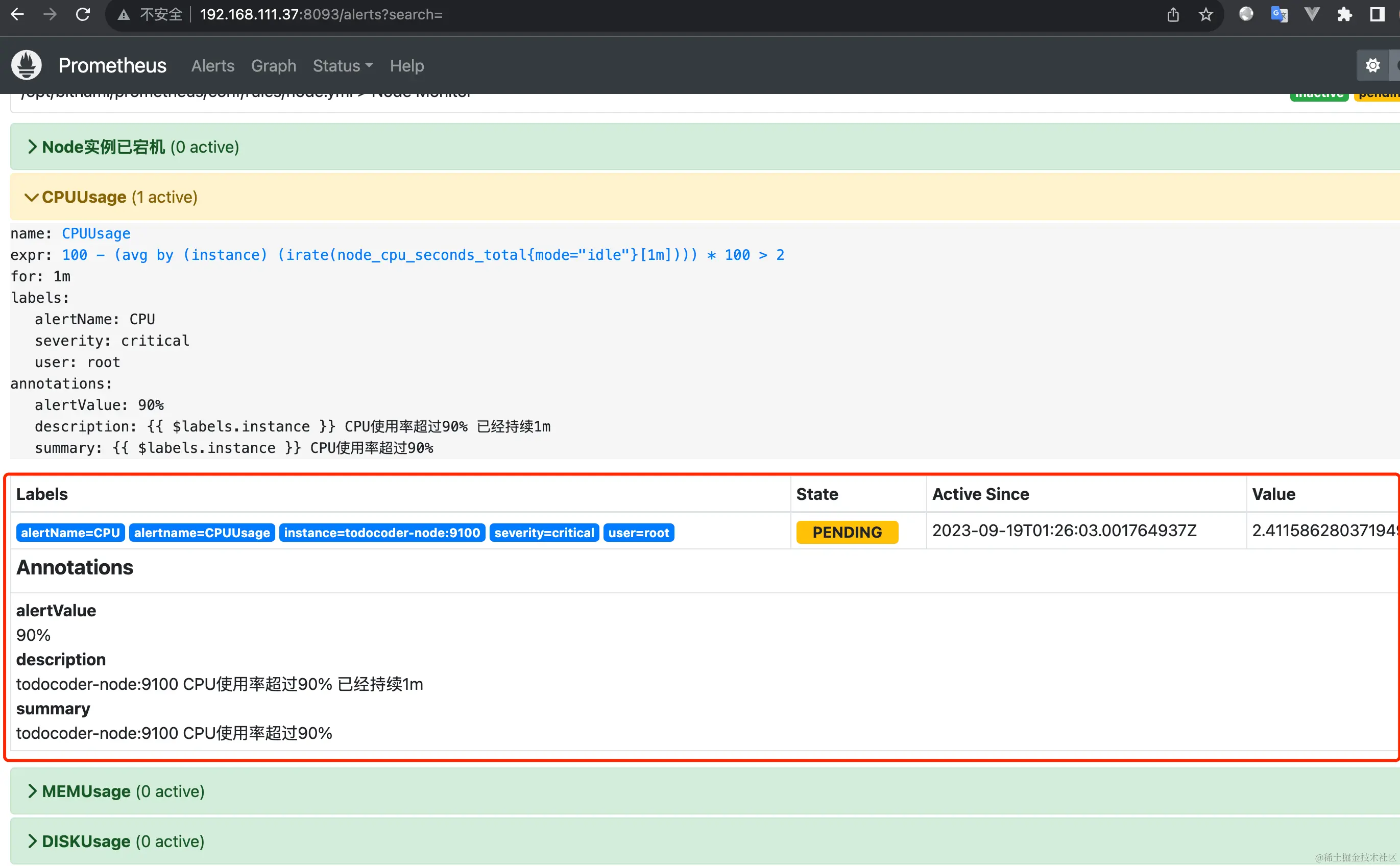Screen dimensions: 1400x866
Task: Open the Alerts nav item
Action: [213, 66]
